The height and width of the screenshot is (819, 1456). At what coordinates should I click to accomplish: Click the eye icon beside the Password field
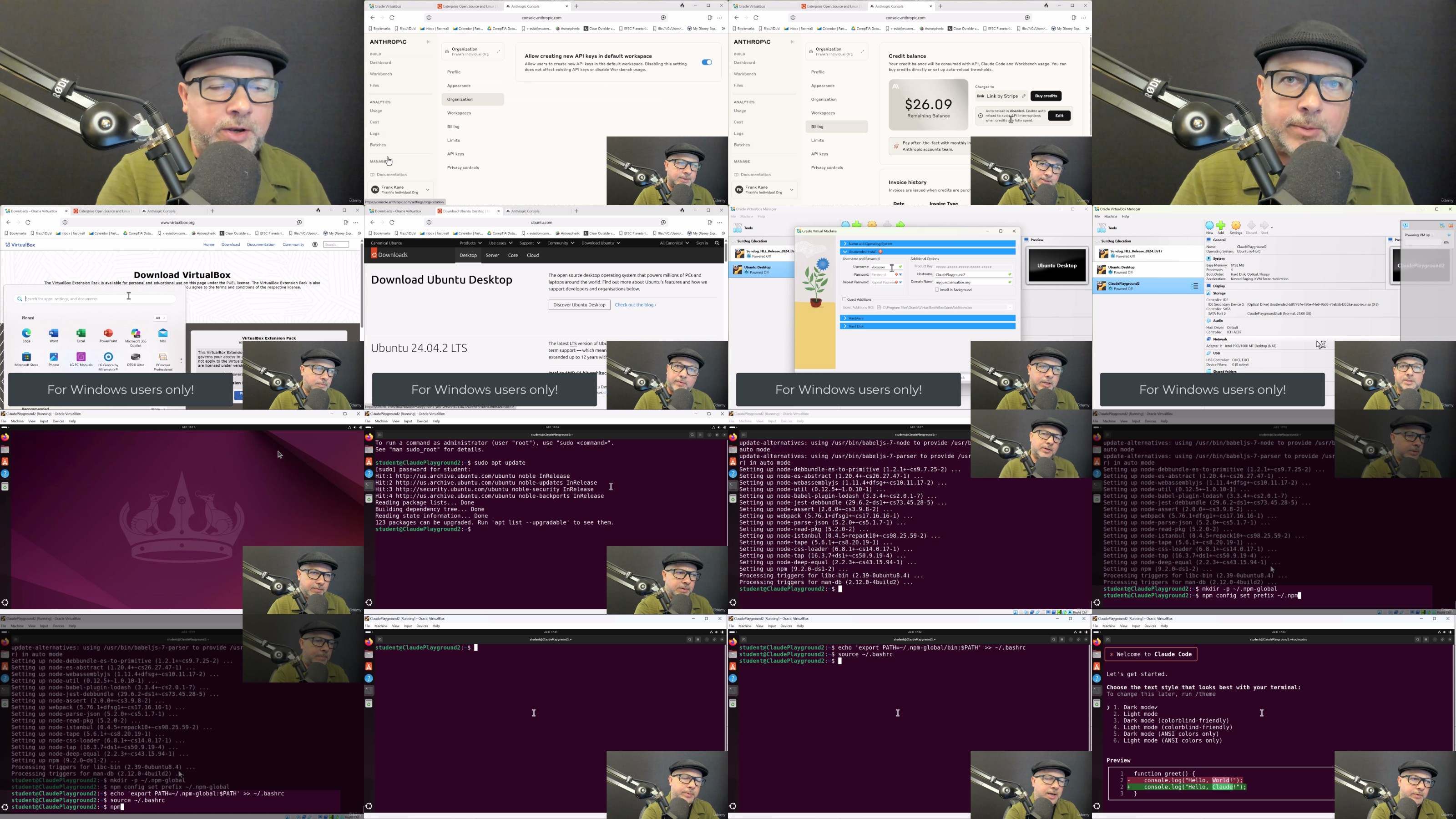pyautogui.click(x=900, y=275)
